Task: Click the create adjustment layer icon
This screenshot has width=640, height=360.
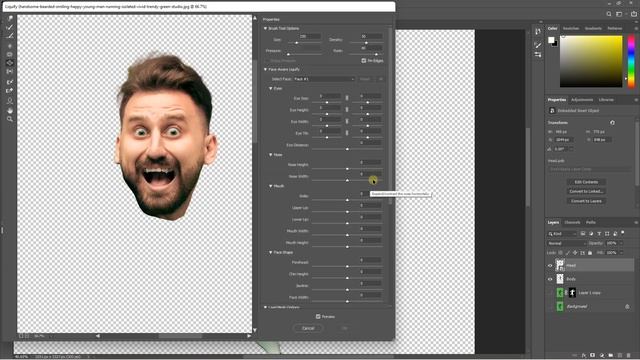Action: (602, 356)
